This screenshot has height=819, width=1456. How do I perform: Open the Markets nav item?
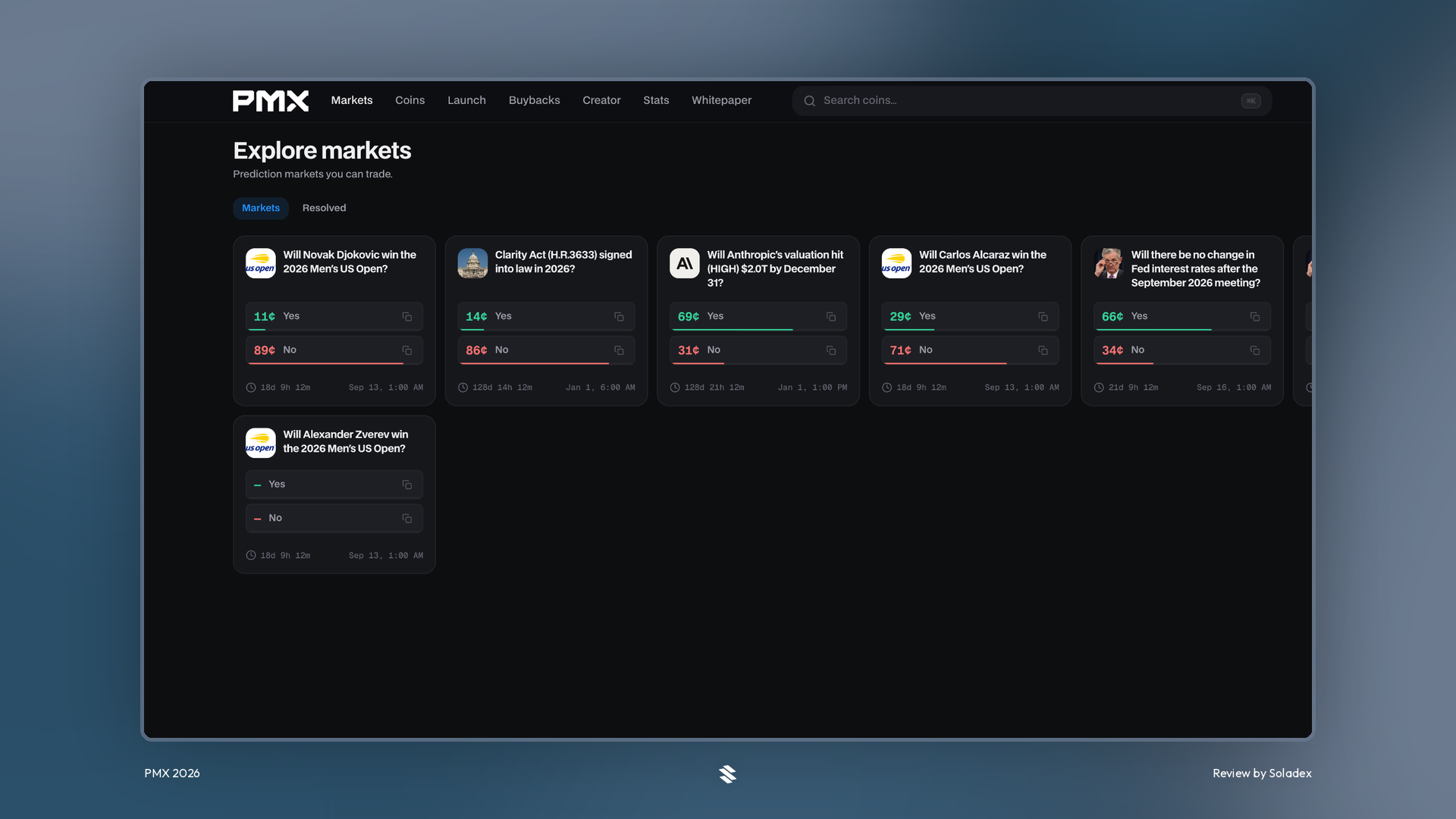point(352,100)
